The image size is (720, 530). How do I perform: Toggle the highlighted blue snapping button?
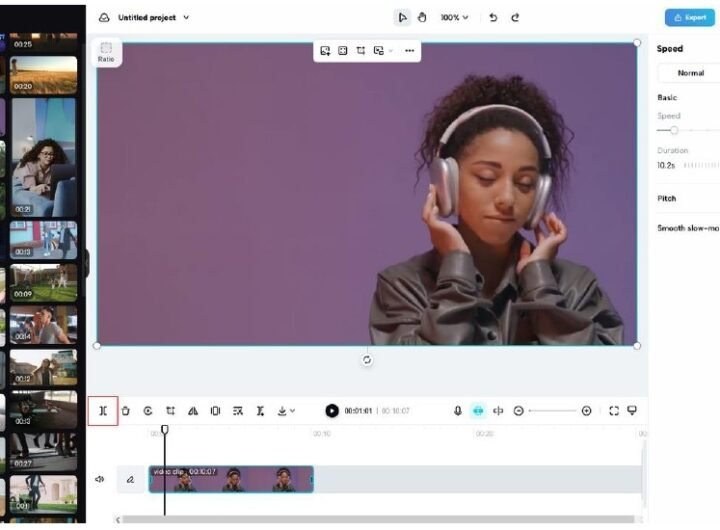(x=478, y=411)
